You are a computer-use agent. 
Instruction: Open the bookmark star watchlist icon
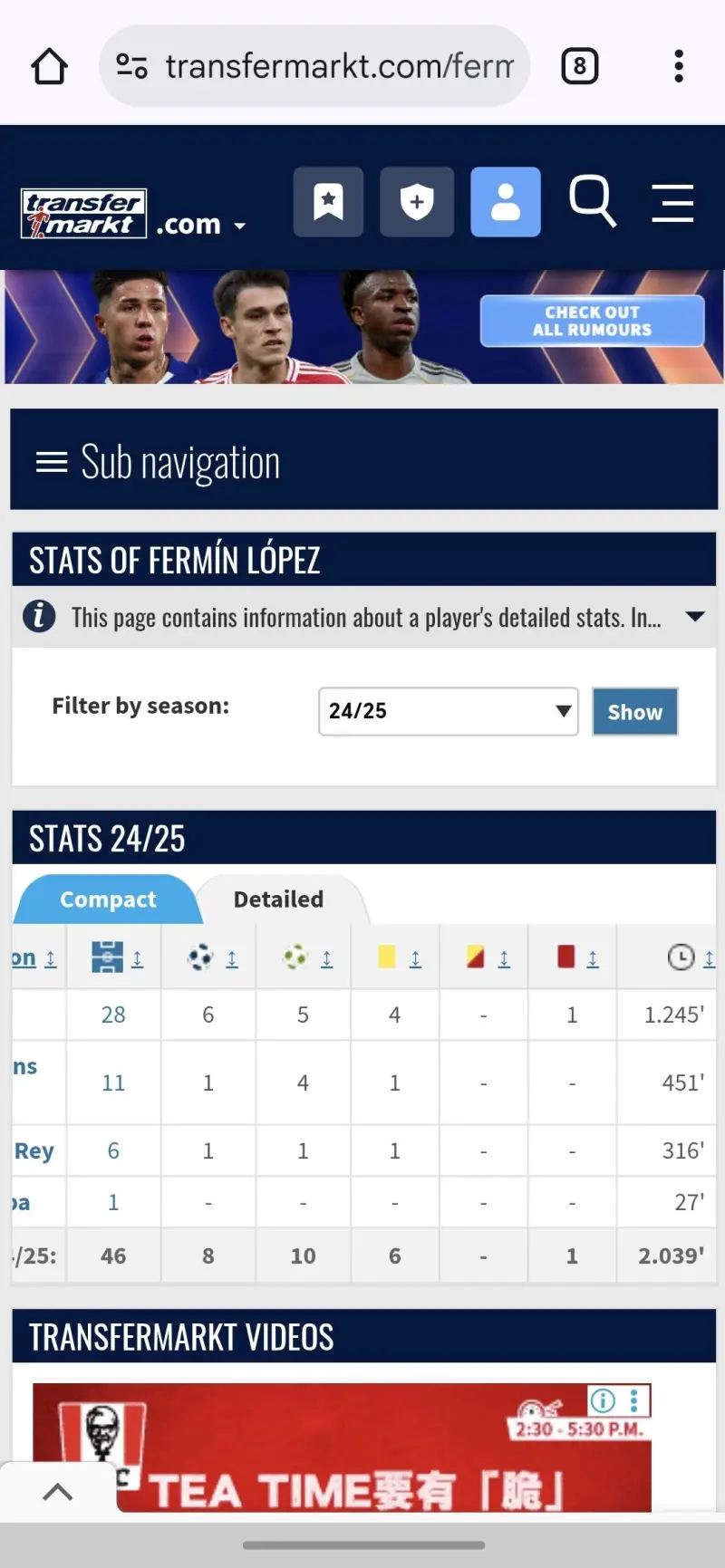tap(328, 201)
